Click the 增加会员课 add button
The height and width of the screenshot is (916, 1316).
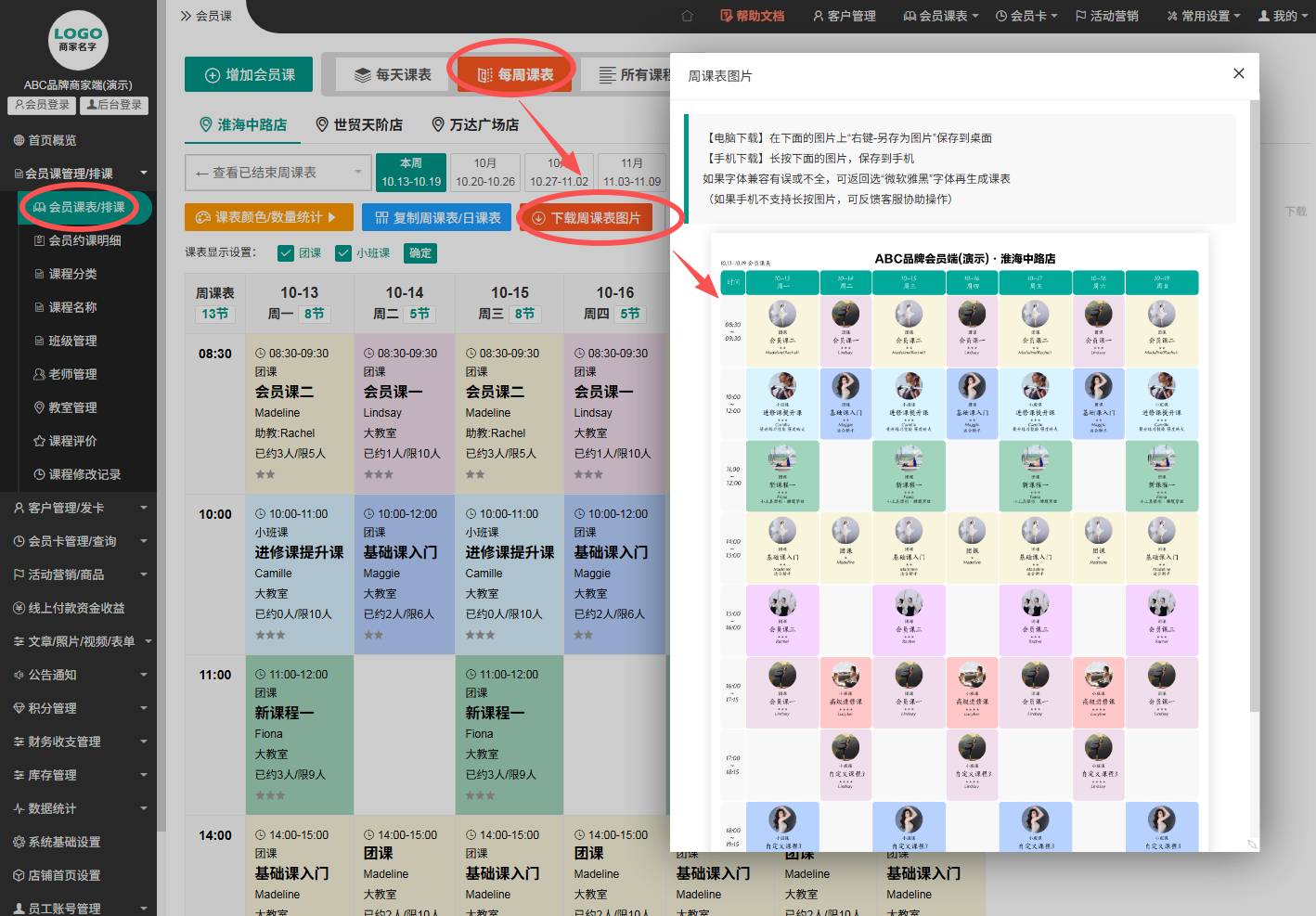tap(250, 75)
